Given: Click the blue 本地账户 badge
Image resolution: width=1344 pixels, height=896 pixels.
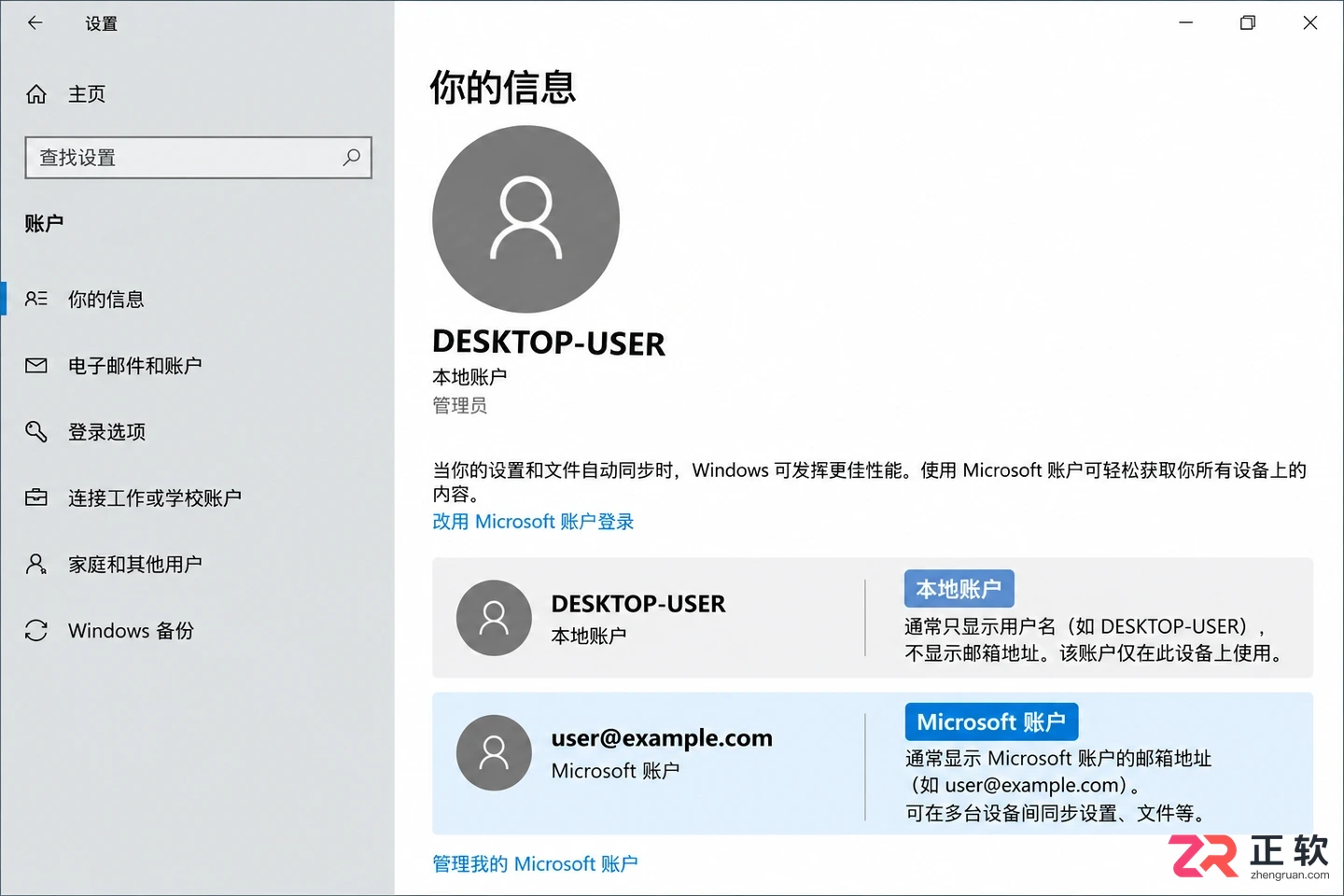Looking at the screenshot, I should (959, 589).
